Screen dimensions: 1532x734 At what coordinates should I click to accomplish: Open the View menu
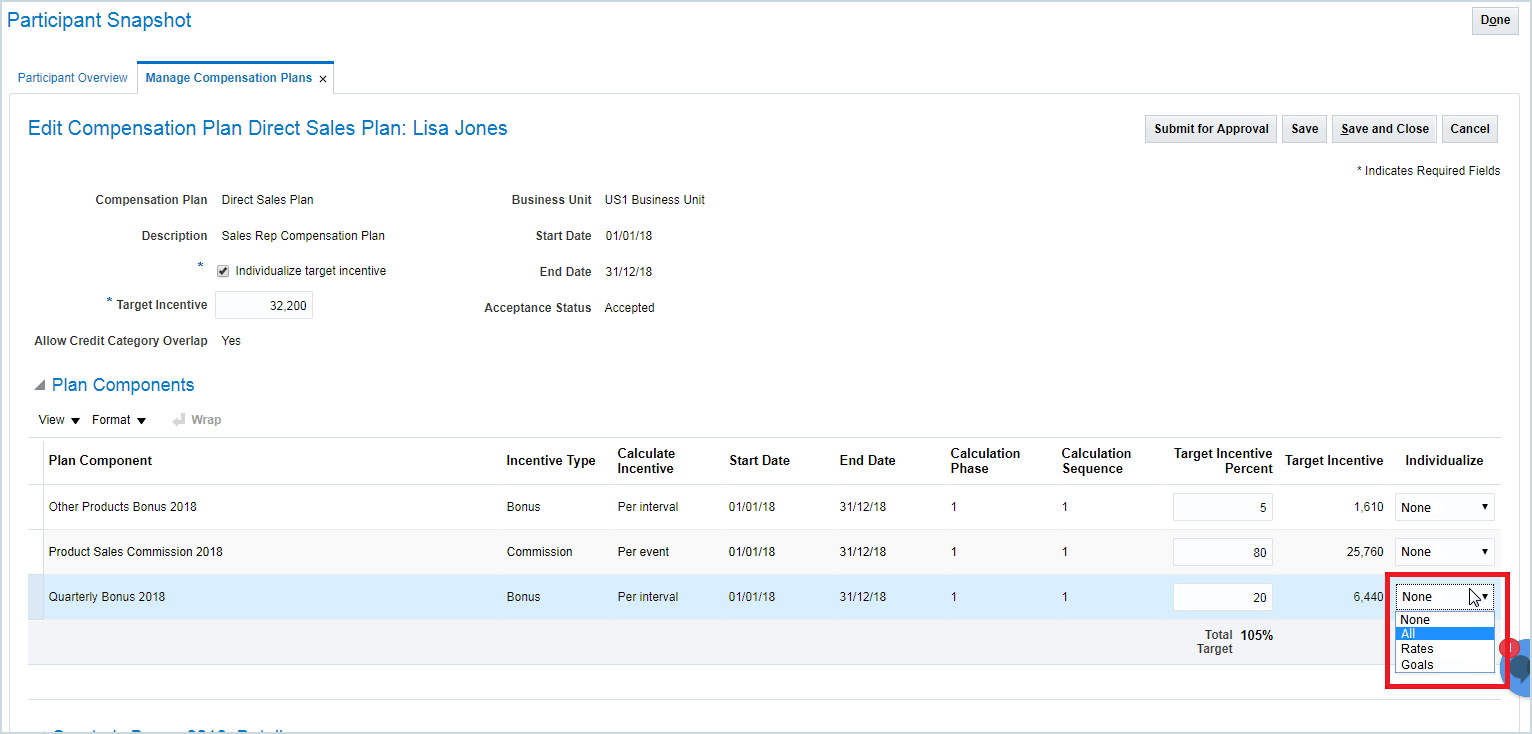pos(59,420)
